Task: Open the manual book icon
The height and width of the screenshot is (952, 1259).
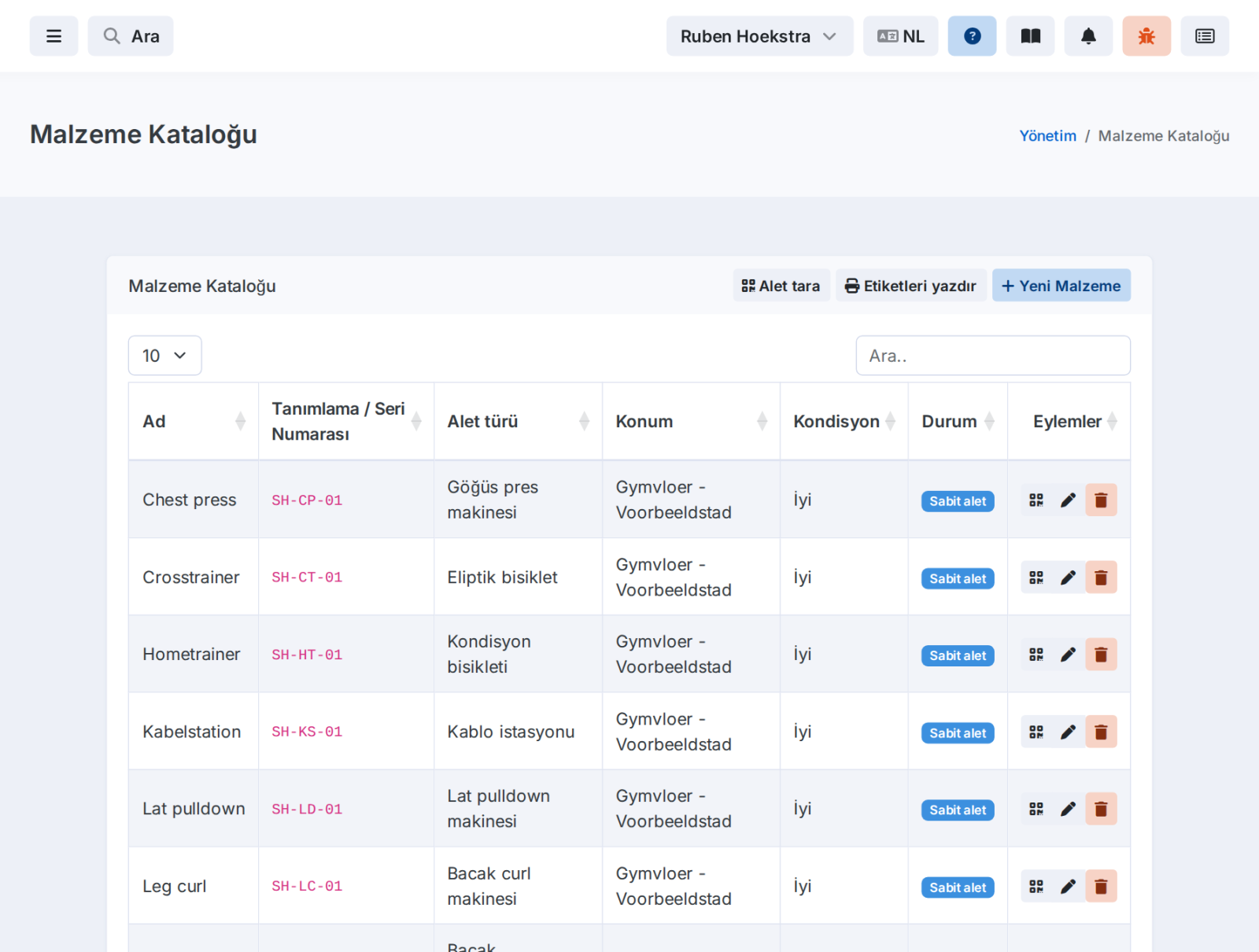Action: pyautogui.click(x=1030, y=36)
